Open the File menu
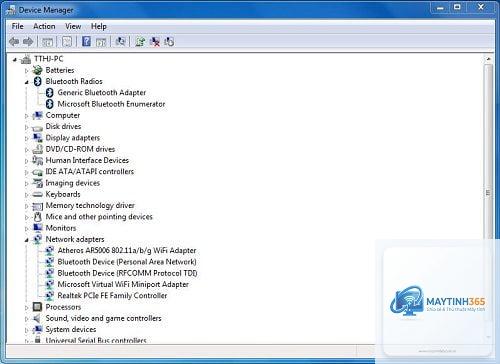Image resolution: width=500 pixels, height=364 pixels. [x=17, y=26]
